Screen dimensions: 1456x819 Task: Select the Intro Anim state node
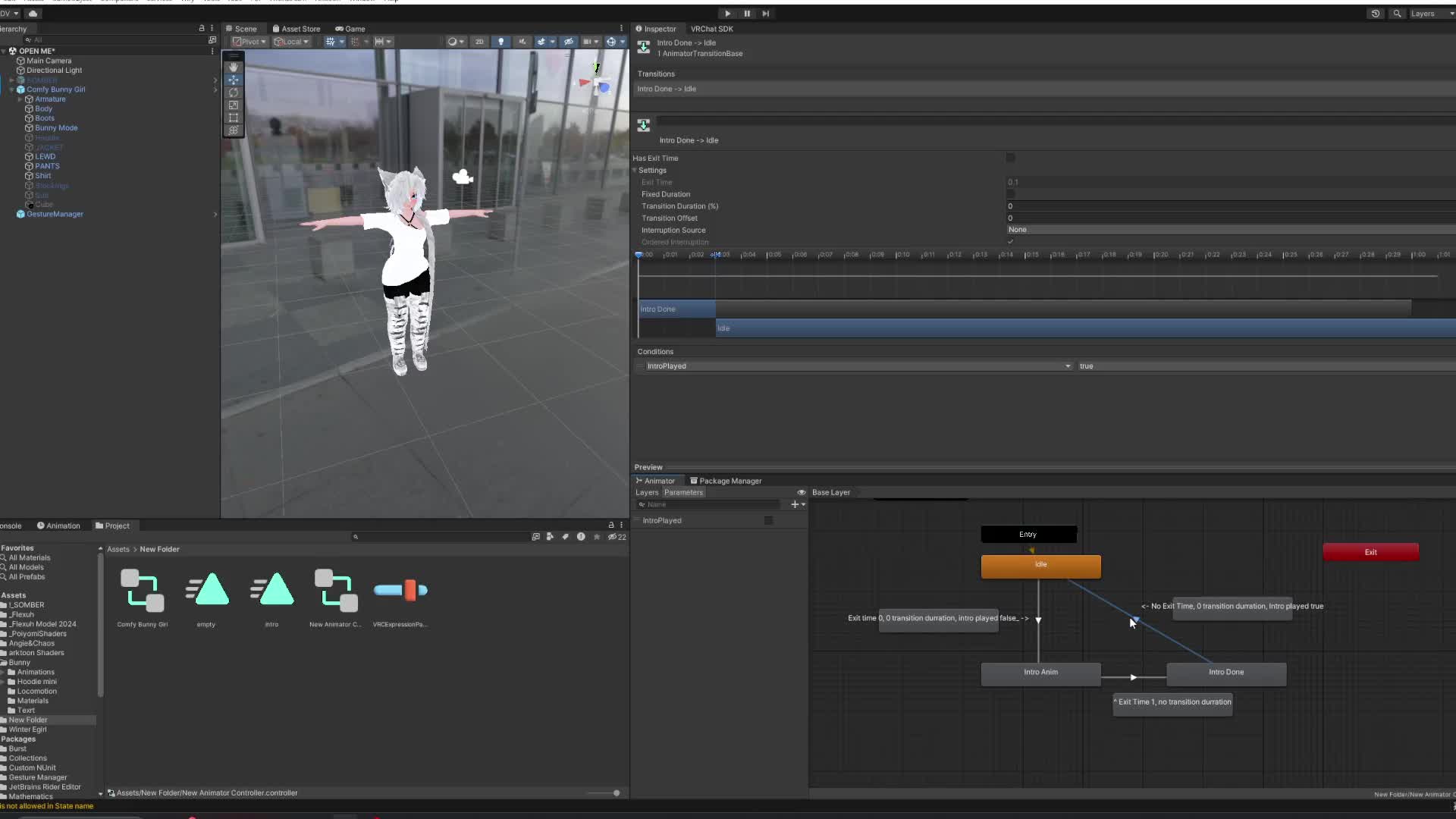[1040, 673]
